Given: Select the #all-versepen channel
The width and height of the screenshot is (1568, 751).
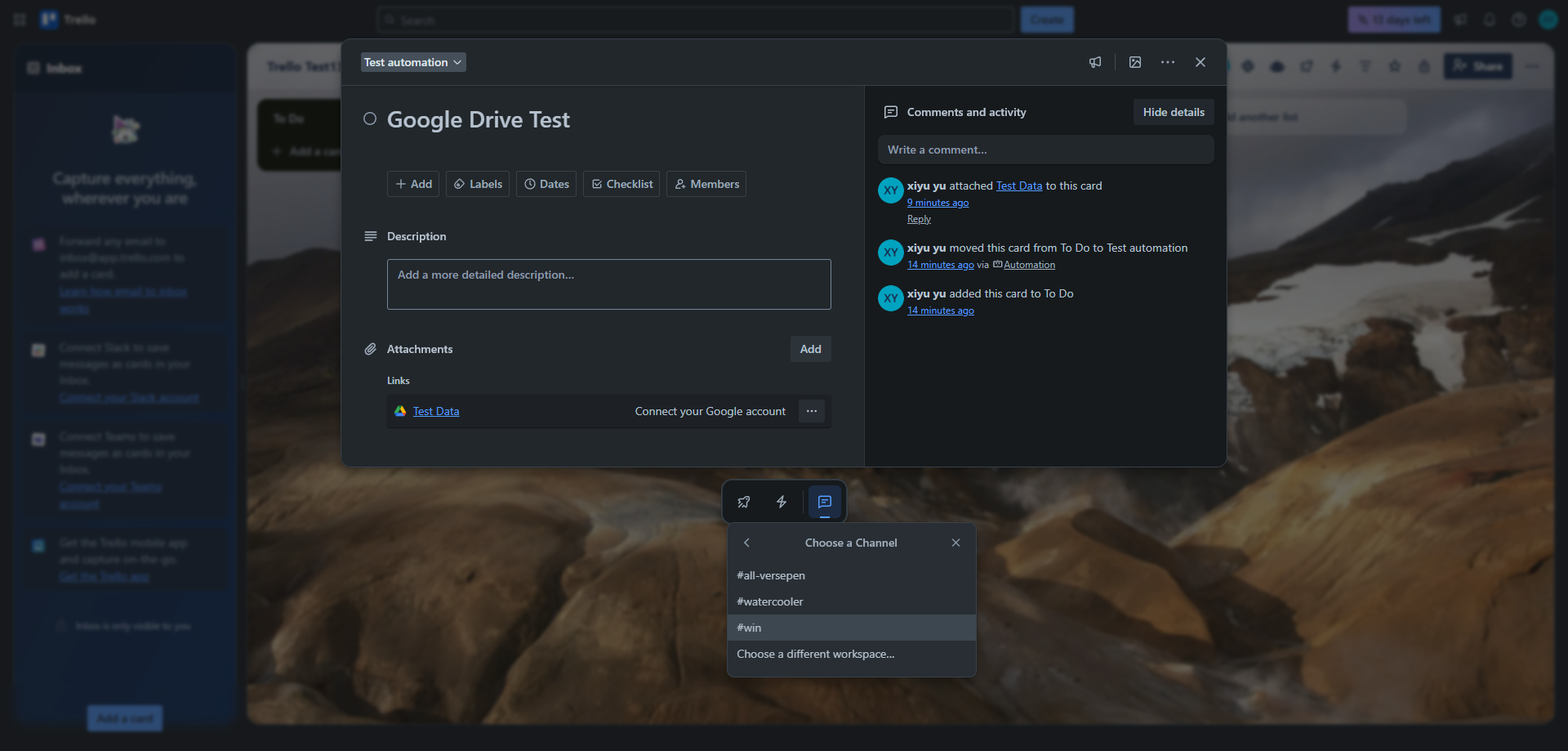Looking at the screenshot, I should (852, 575).
